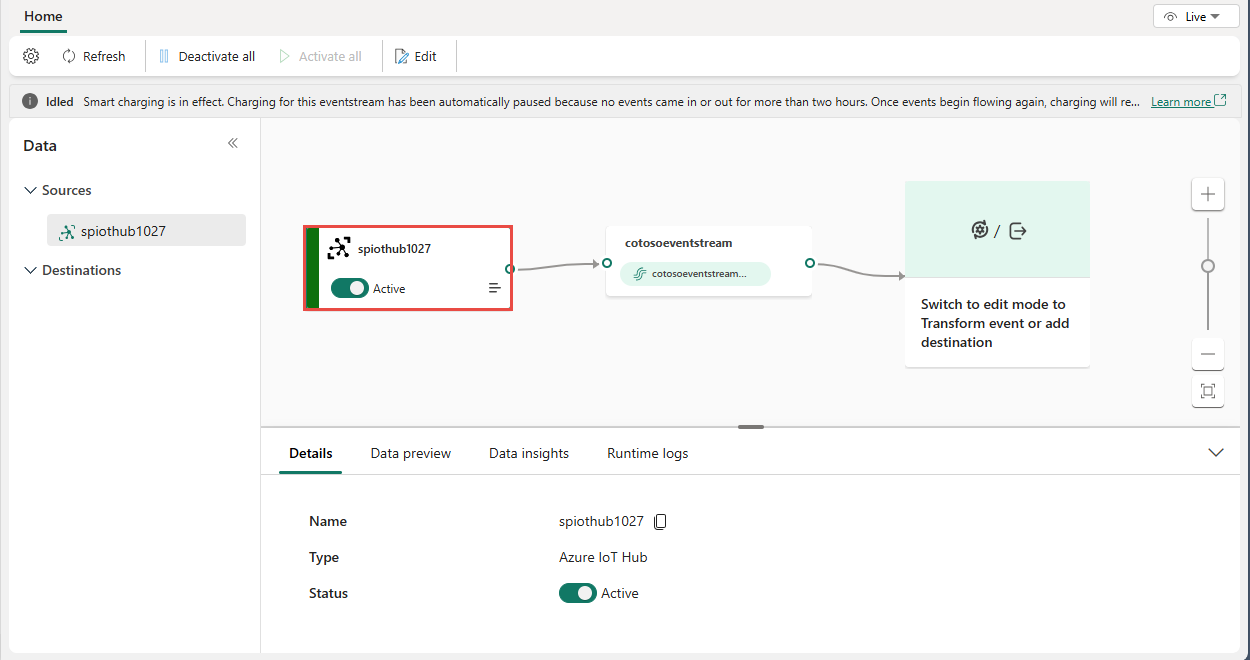Click the Learn more link in the Idled banner
1250x660 pixels.
point(1181,100)
